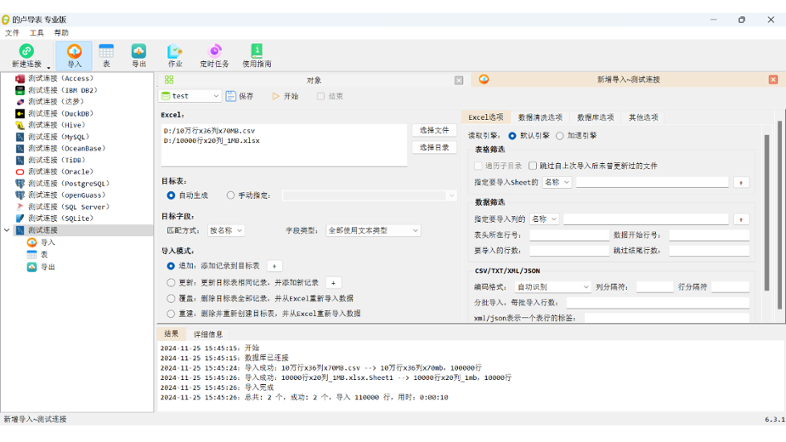Select 测试连接 (TiDB) connection
Image resolution: width=786 pixels, height=442 pixels.
pyautogui.click(x=57, y=160)
